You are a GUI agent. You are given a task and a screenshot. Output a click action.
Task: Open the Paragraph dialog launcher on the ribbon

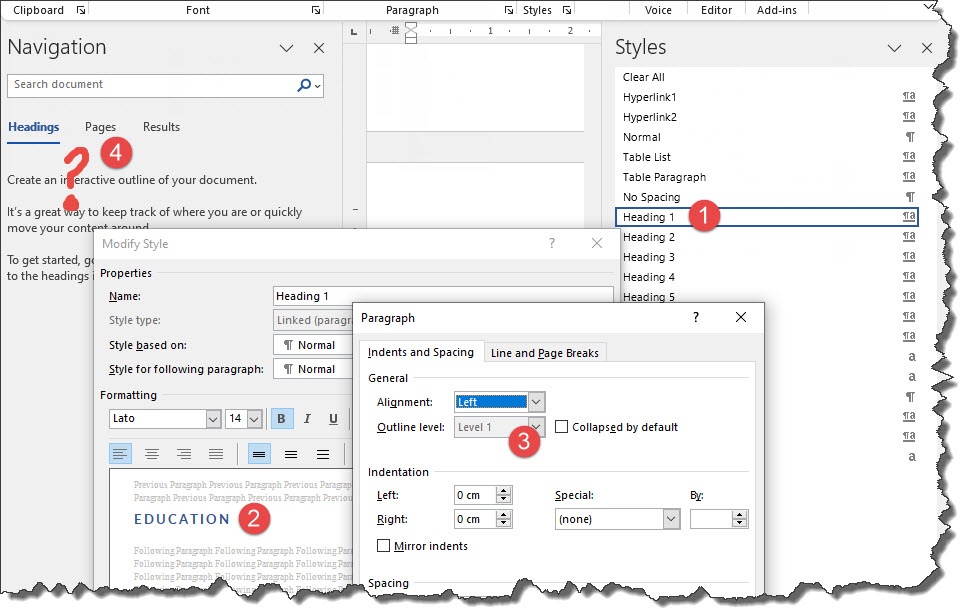(x=509, y=9)
